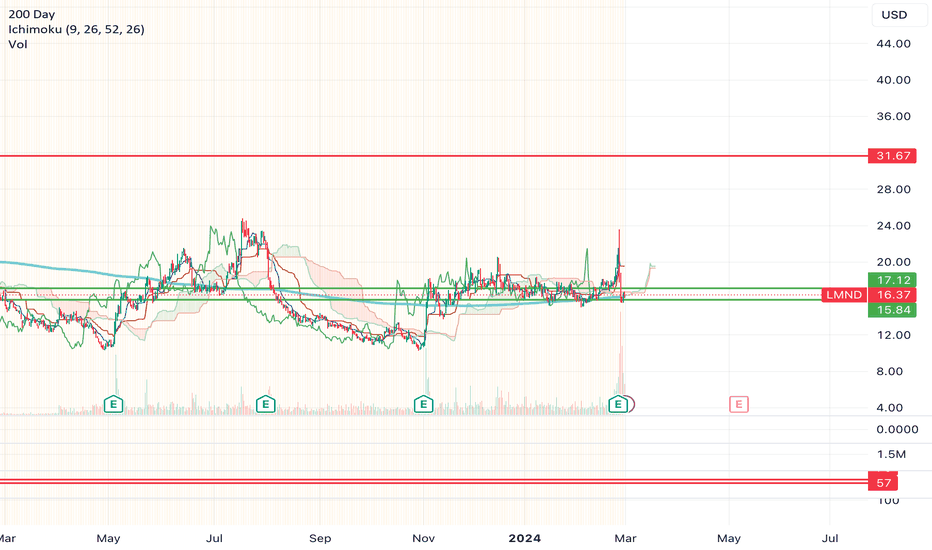Click the Nov label on the time axis
The width and height of the screenshot is (932, 550).
coord(423,538)
